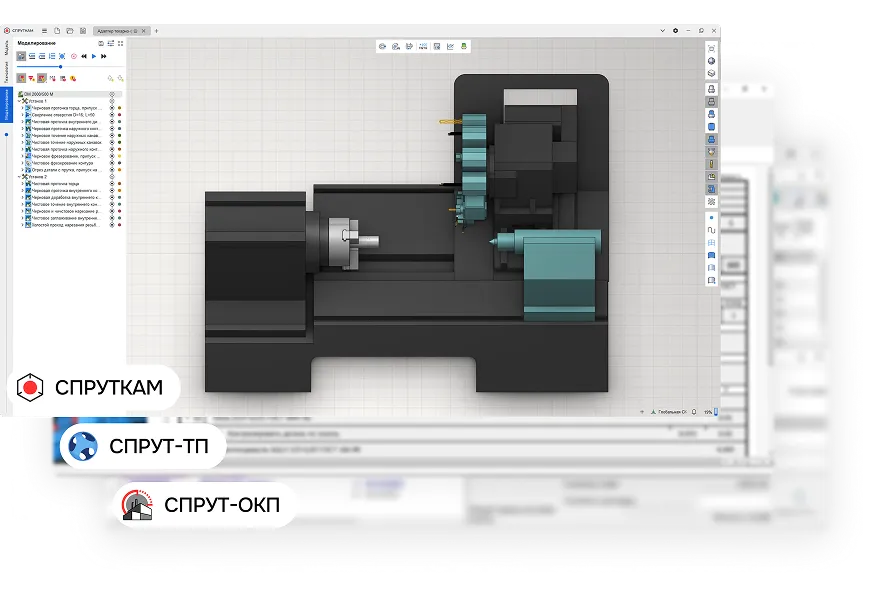The image size is (870, 604).
Task: Expand the Черновое фрезерование operation
Action: [x=23, y=156]
